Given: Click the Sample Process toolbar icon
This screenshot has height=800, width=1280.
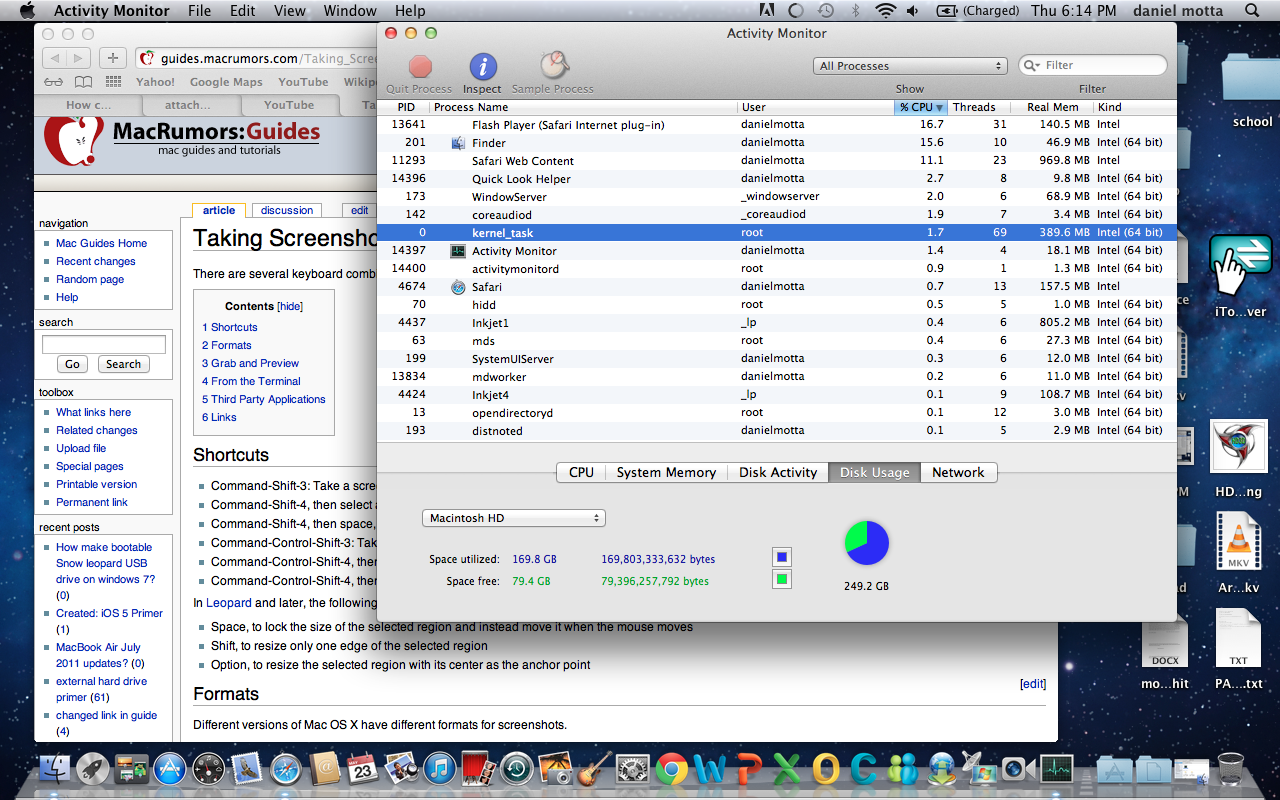Looking at the screenshot, I should click(x=554, y=67).
